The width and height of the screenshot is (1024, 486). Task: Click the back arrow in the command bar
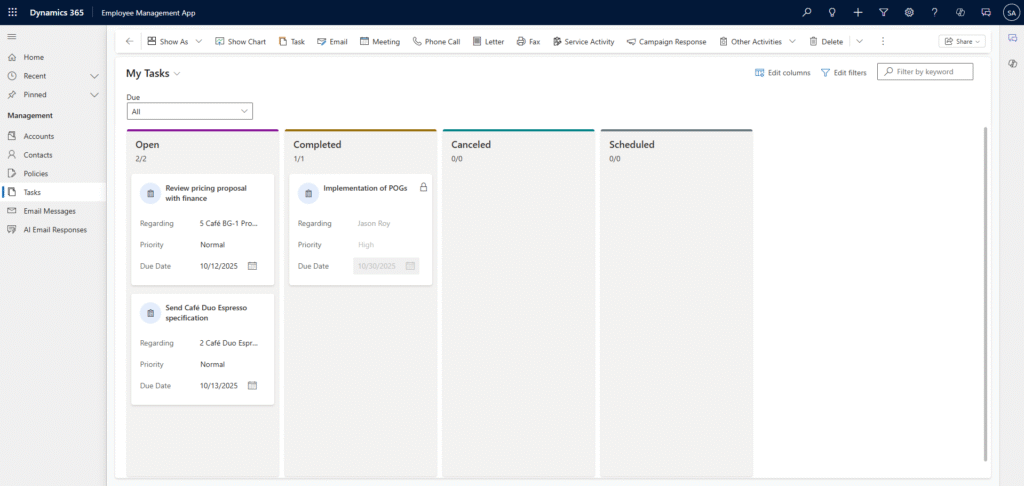click(129, 41)
